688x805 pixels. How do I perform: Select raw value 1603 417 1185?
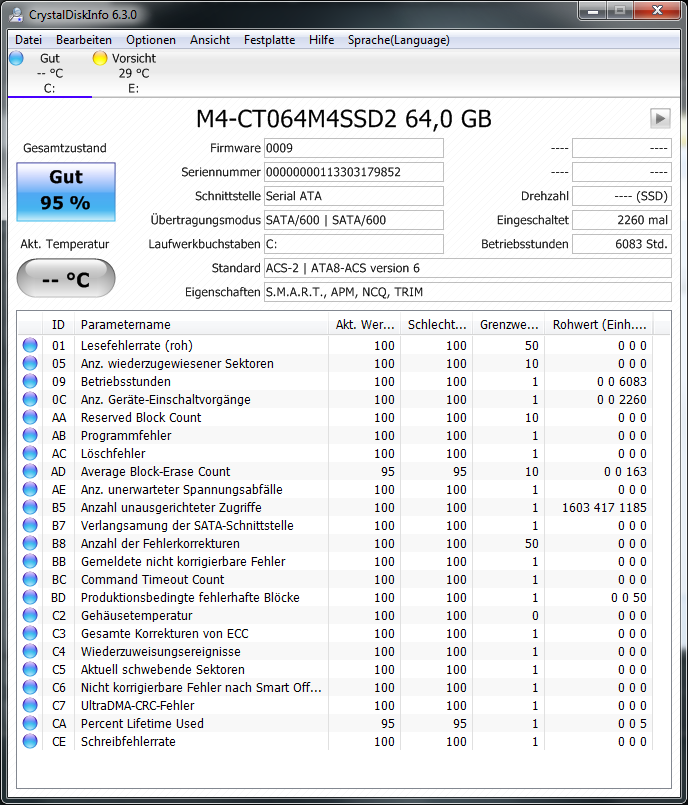(604, 508)
